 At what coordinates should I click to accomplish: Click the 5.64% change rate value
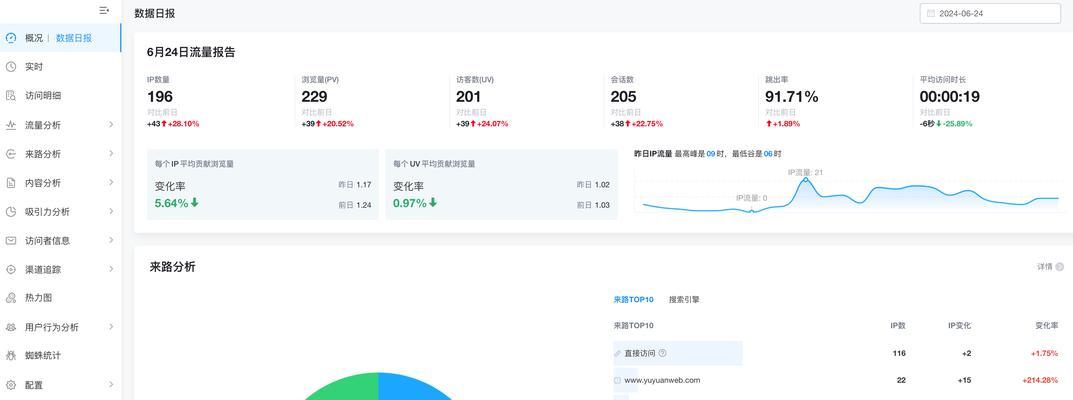pyautogui.click(x=172, y=203)
